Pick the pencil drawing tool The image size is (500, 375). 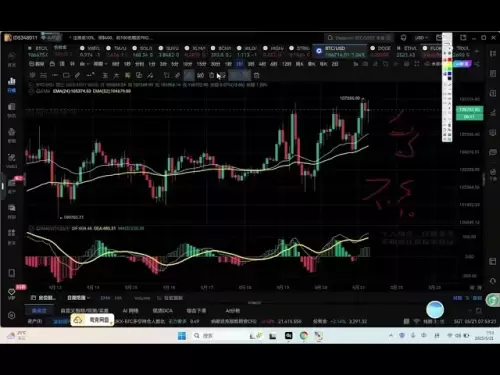(77, 75)
